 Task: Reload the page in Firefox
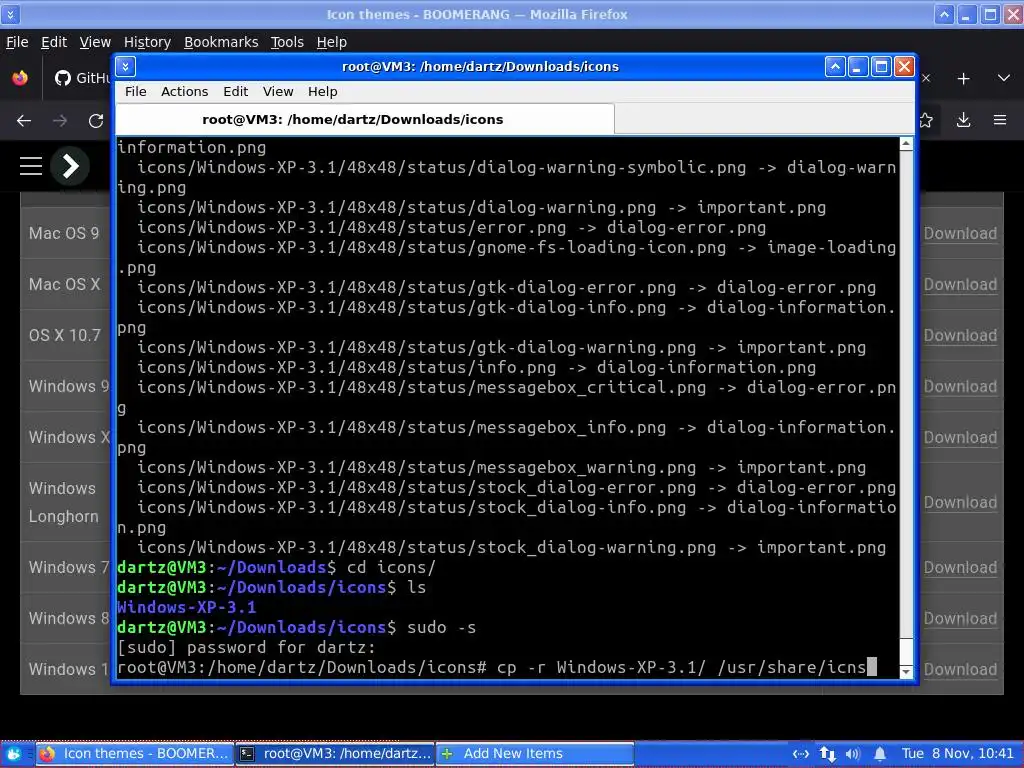click(96, 120)
